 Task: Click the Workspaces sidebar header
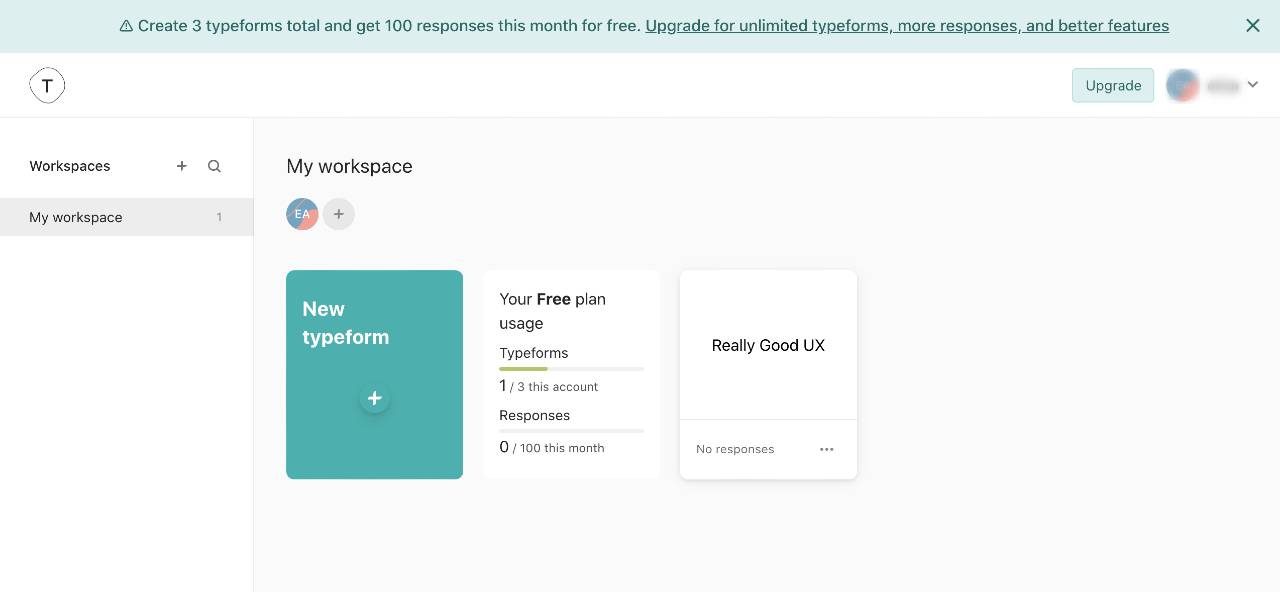coord(70,166)
